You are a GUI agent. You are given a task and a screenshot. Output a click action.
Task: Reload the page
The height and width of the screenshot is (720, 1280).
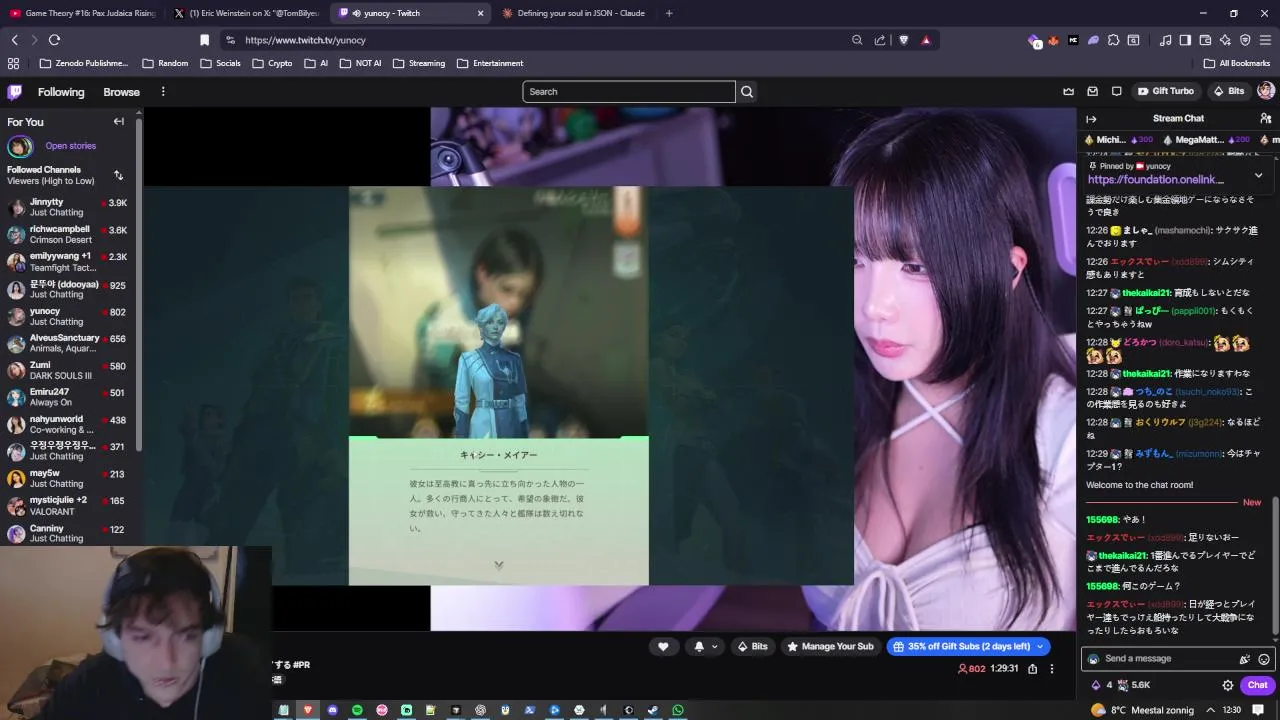54,40
